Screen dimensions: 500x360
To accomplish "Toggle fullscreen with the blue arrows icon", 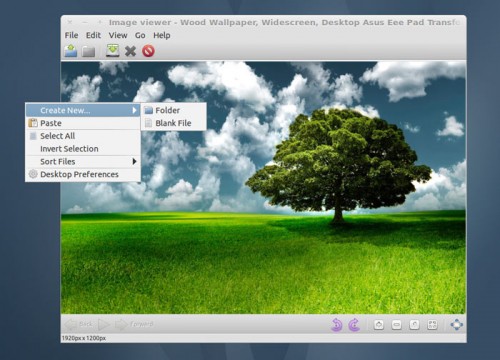I will pyautogui.click(x=457, y=324).
